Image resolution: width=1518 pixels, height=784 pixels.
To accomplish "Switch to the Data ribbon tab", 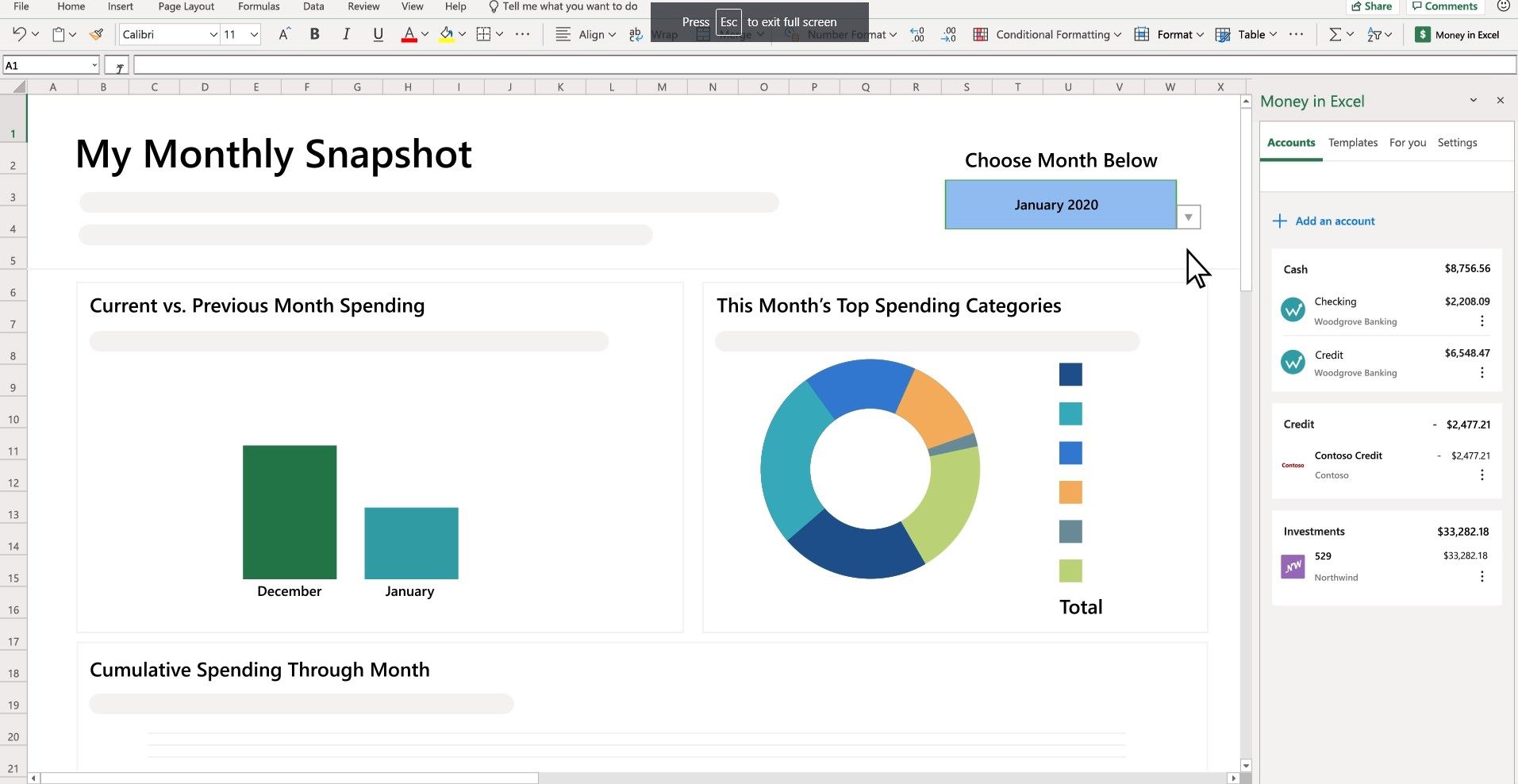I will click(x=313, y=6).
